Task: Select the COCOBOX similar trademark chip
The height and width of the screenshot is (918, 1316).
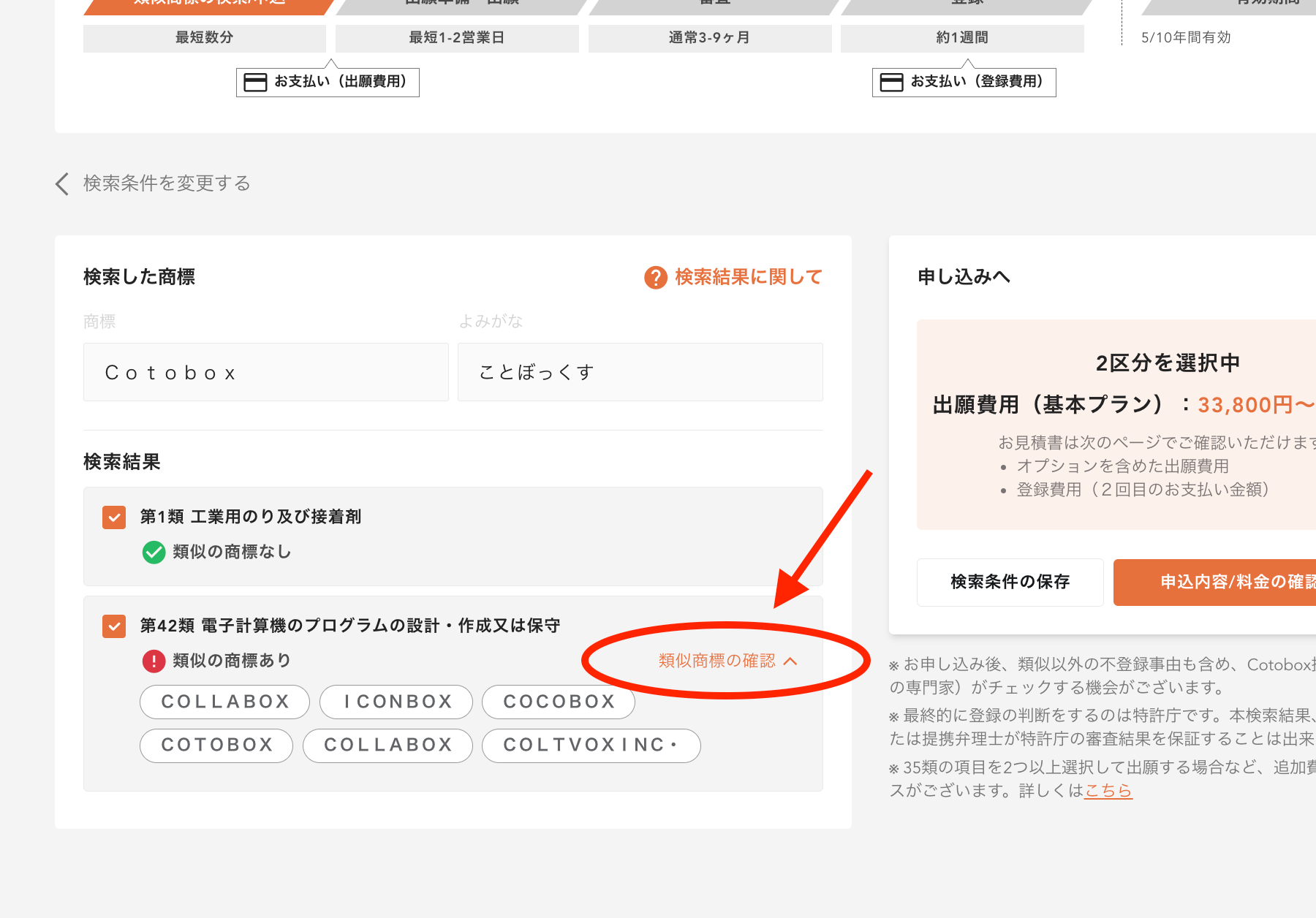Action: 559,702
